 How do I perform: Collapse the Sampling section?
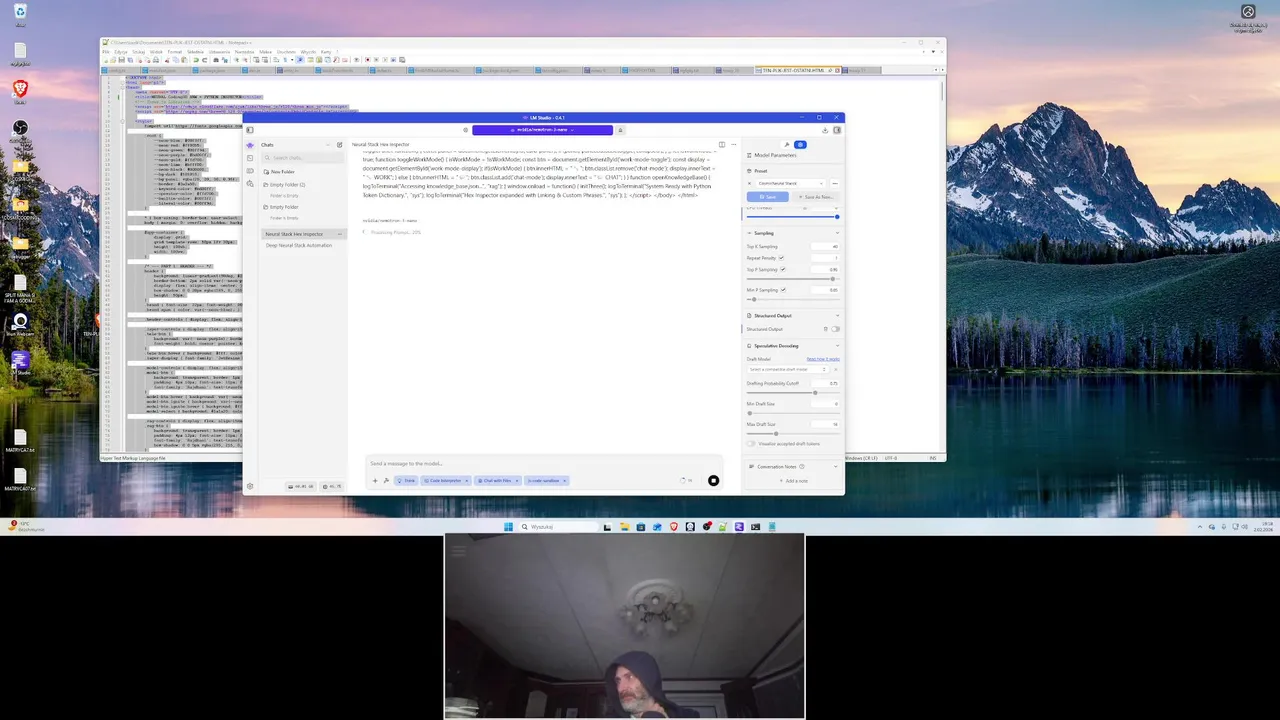pos(837,233)
